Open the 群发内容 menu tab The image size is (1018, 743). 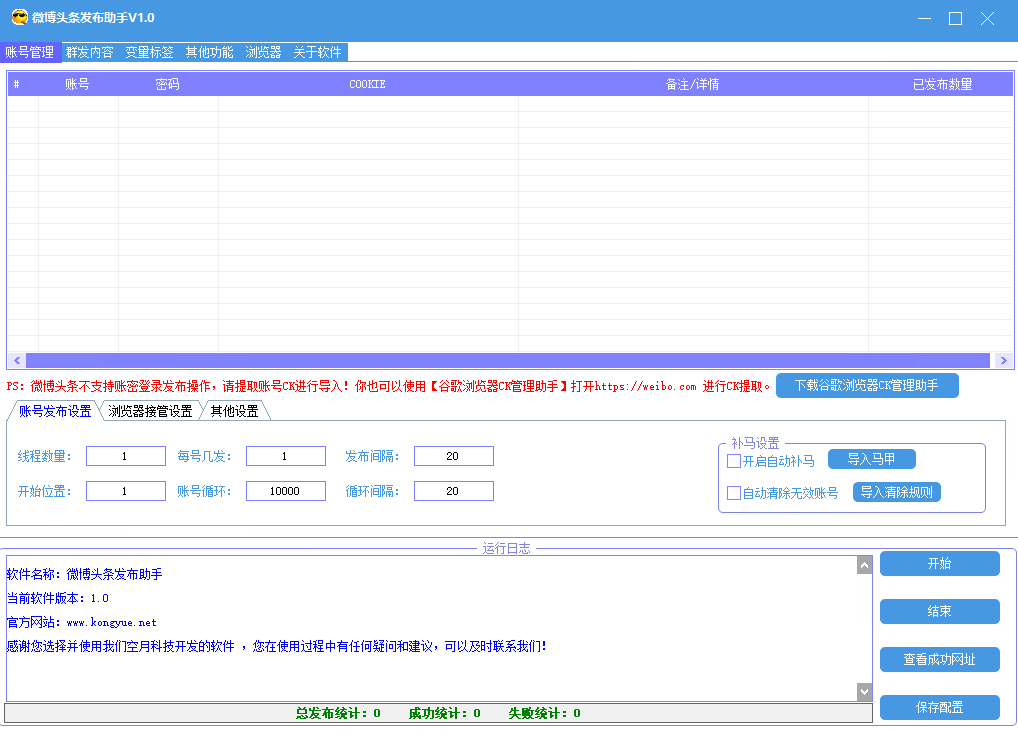[90, 52]
